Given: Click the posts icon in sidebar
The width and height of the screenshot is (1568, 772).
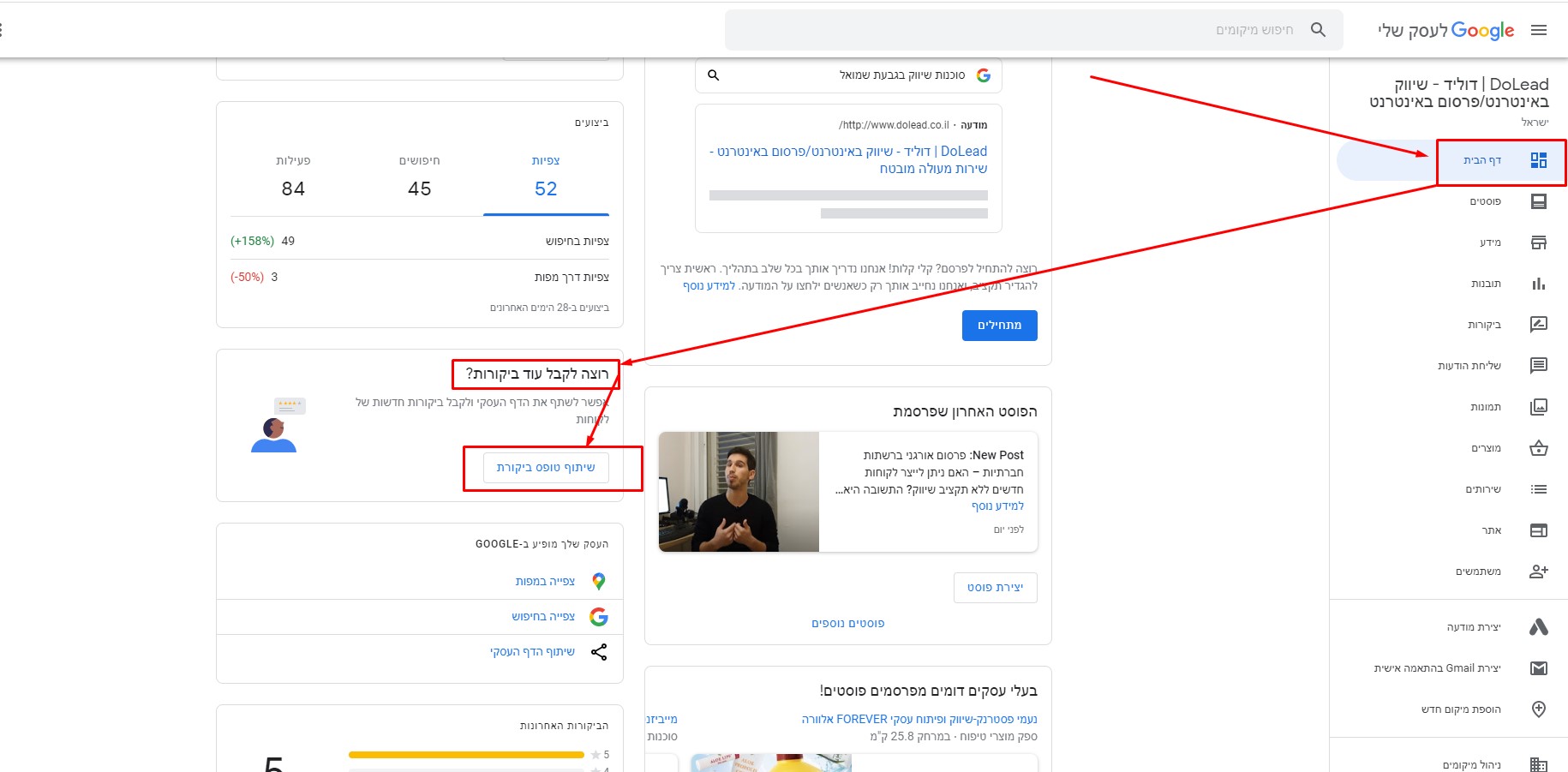Looking at the screenshot, I should (1539, 201).
